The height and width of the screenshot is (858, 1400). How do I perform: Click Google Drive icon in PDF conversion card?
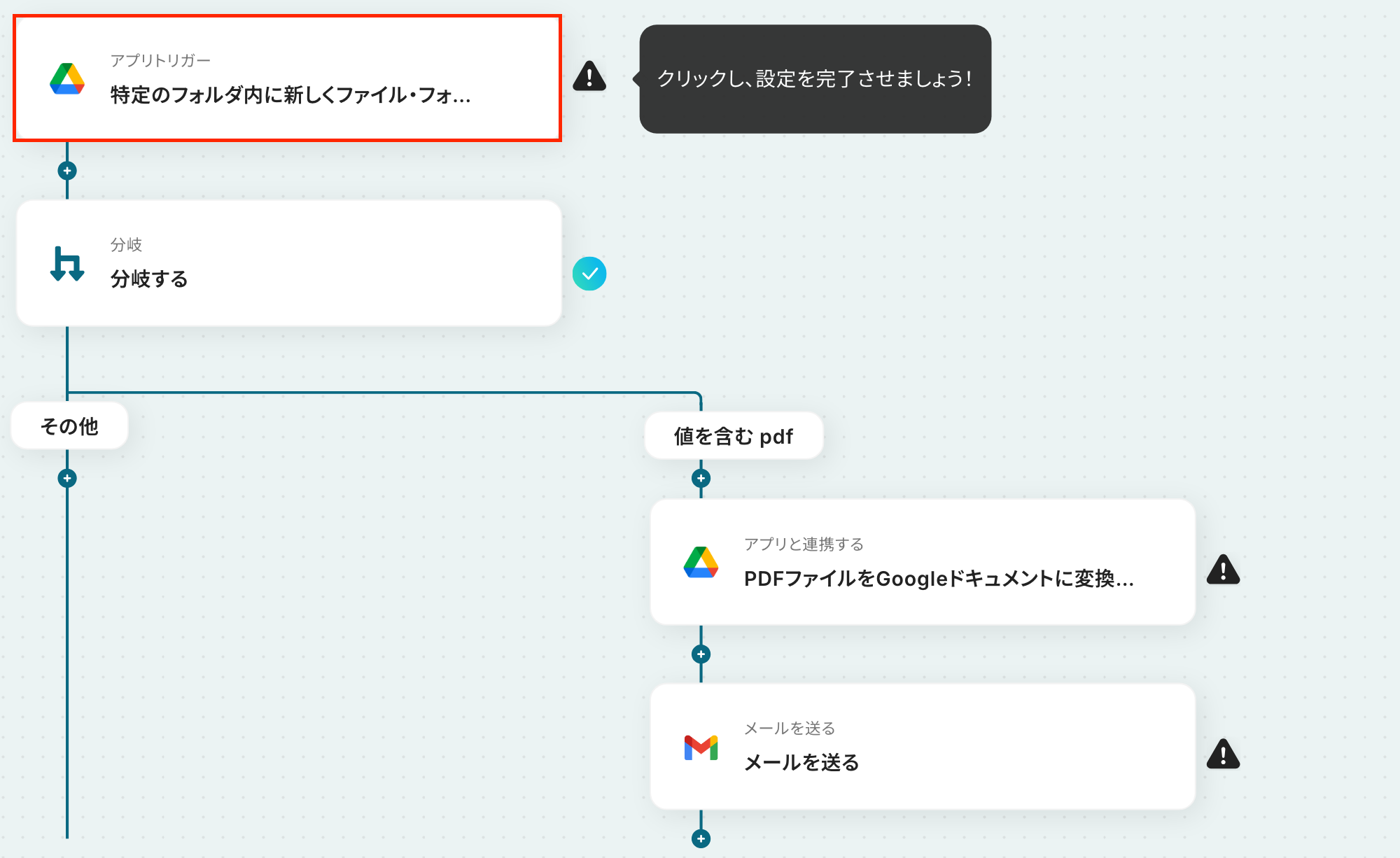[x=701, y=562]
